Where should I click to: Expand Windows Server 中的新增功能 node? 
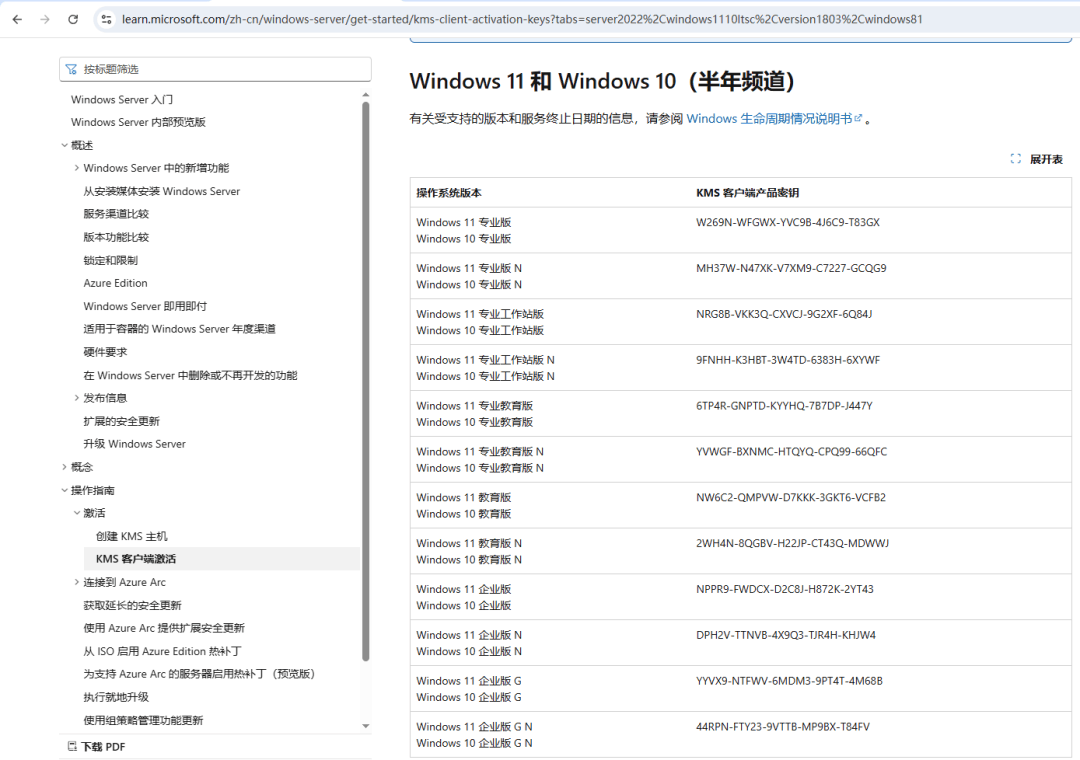point(76,167)
